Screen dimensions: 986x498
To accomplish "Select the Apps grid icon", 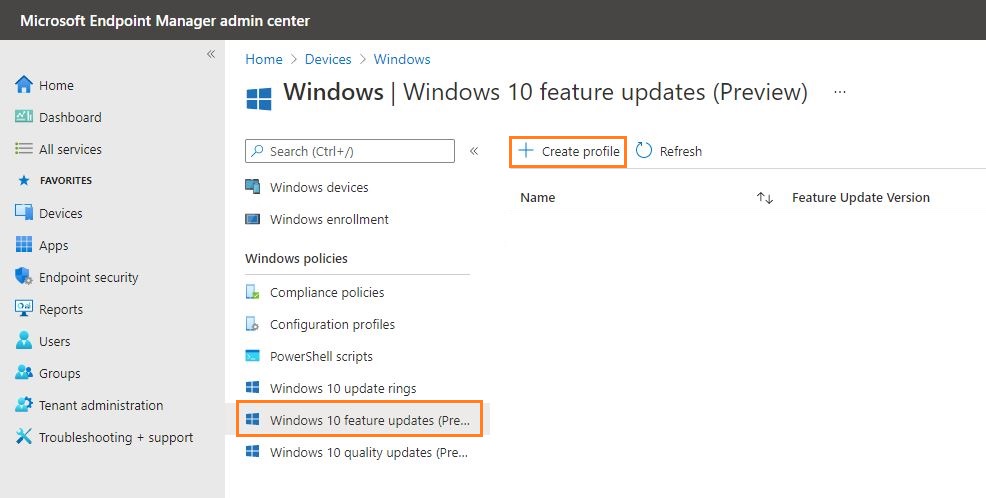I will tap(24, 245).
